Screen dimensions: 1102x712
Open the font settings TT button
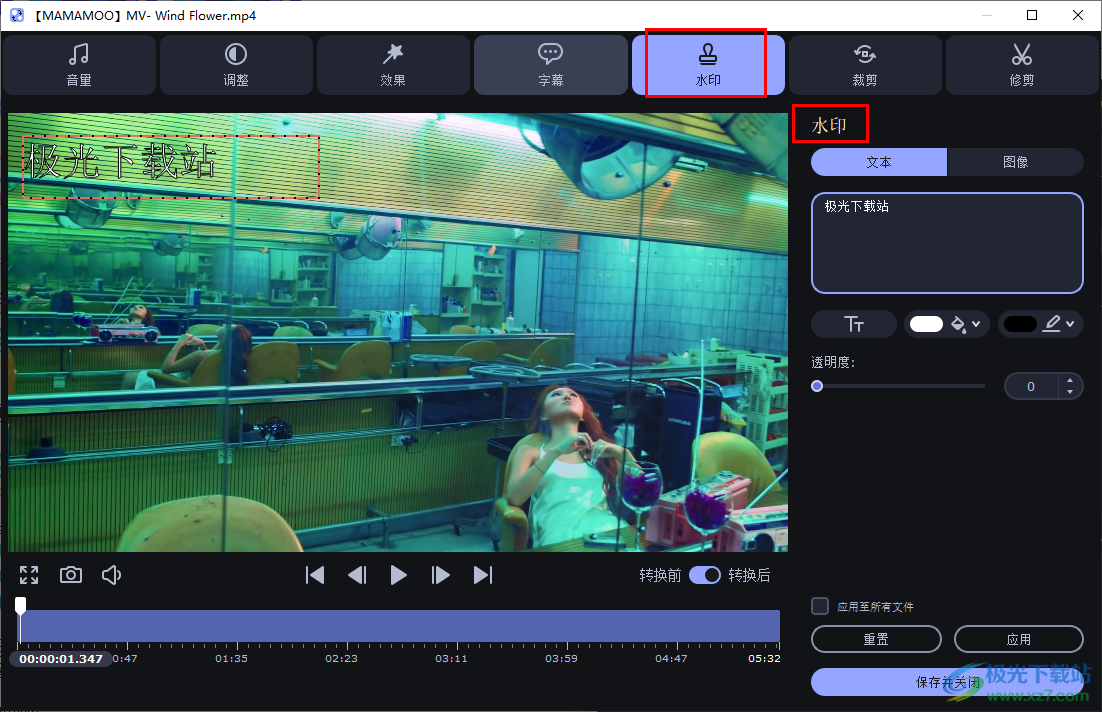pyautogui.click(x=853, y=324)
